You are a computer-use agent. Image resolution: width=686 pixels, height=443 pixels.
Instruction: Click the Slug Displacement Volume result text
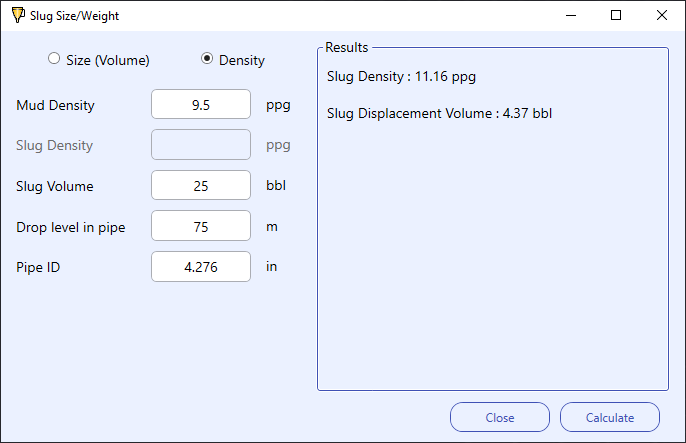tap(439, 113)
